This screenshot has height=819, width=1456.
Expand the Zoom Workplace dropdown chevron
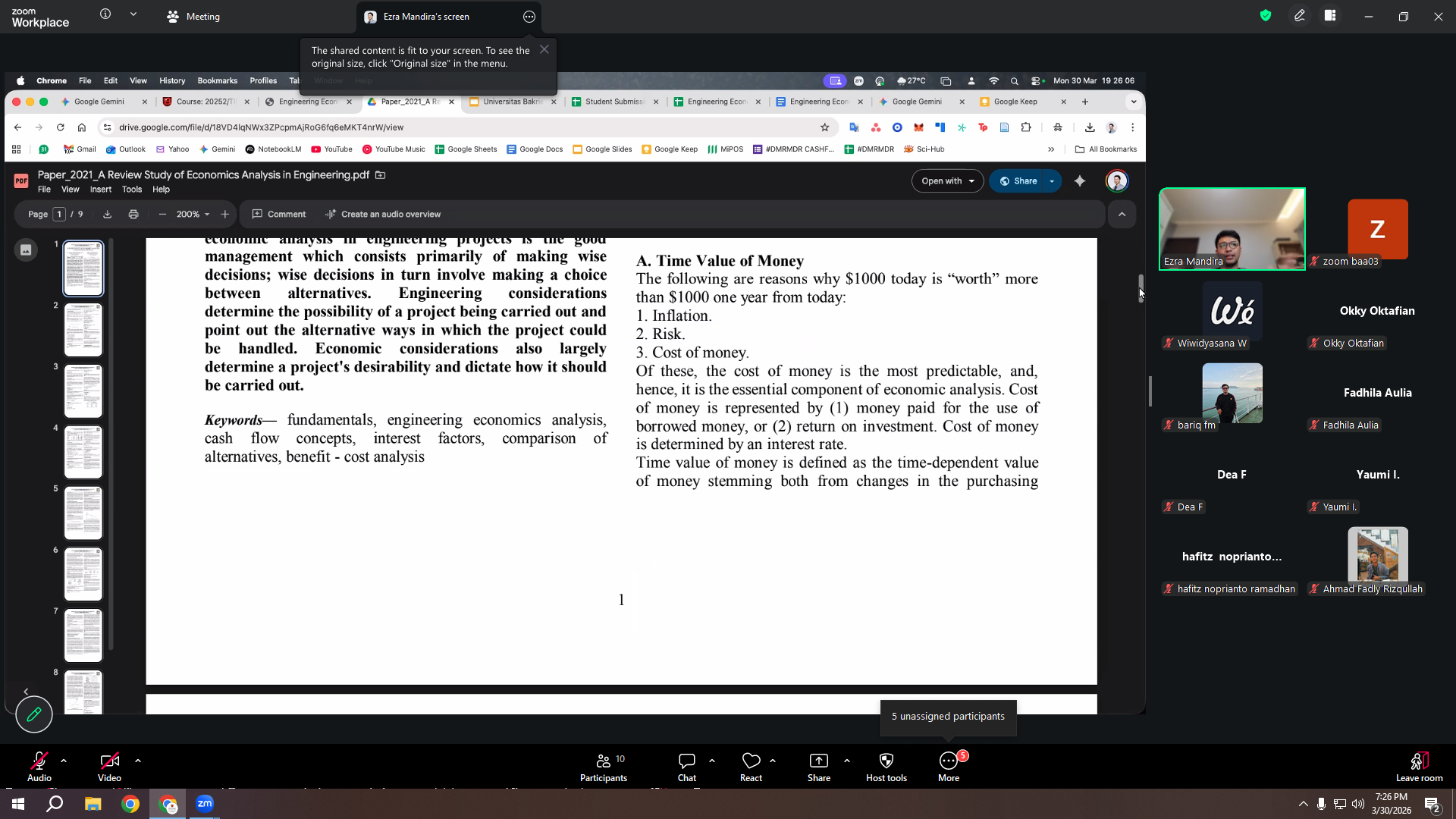tap(133, 14)
